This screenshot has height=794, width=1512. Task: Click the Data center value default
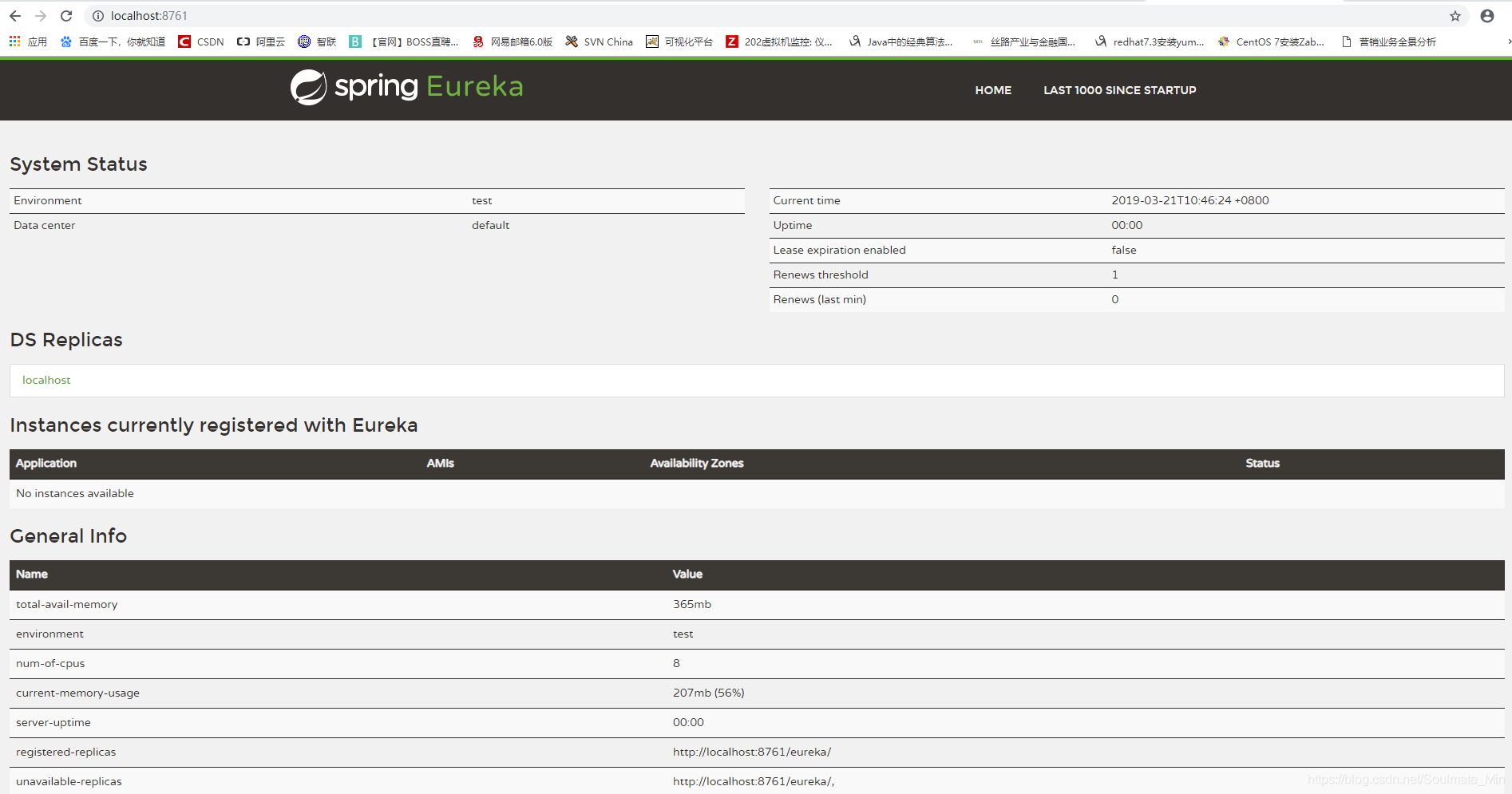click(x=490, y=225)
